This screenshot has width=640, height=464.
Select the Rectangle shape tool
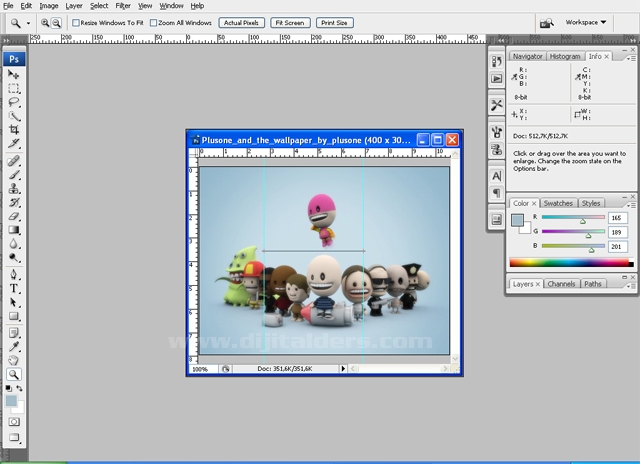[13, 316]
